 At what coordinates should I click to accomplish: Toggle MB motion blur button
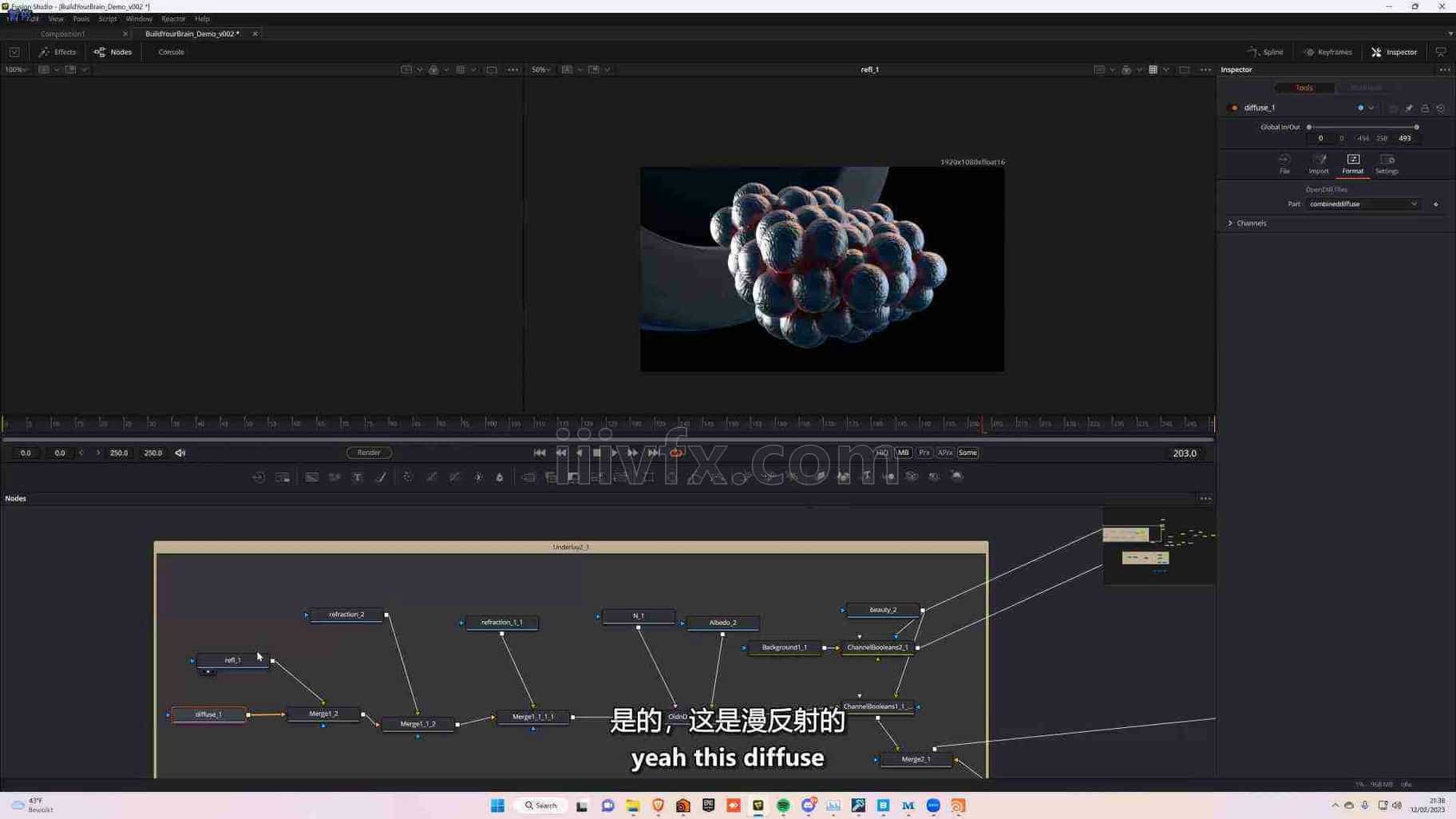[903, 453]
